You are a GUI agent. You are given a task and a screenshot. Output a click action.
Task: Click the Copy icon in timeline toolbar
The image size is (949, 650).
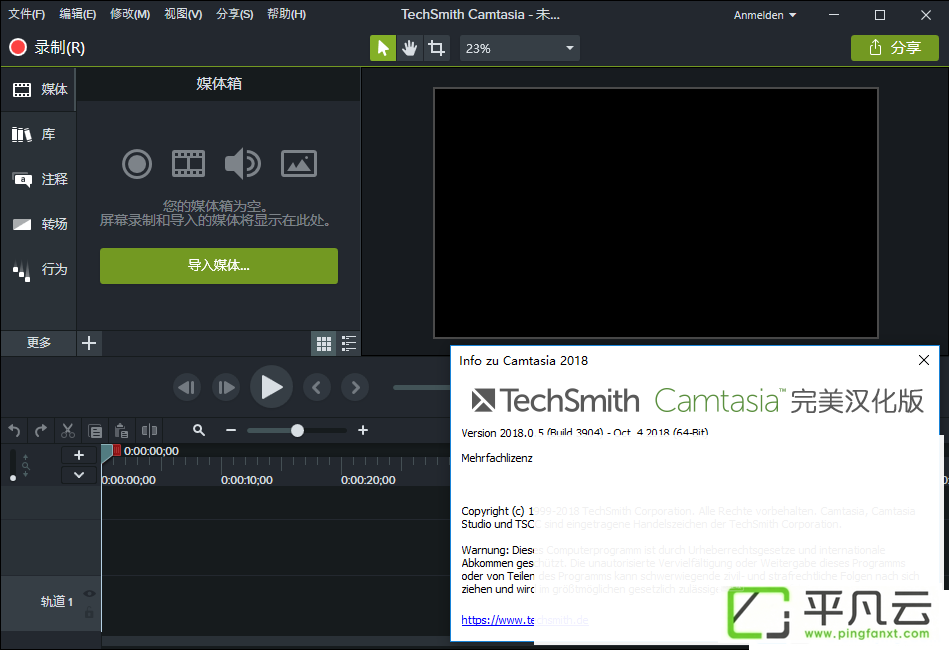pyautogui.click(x=95, y=431)
